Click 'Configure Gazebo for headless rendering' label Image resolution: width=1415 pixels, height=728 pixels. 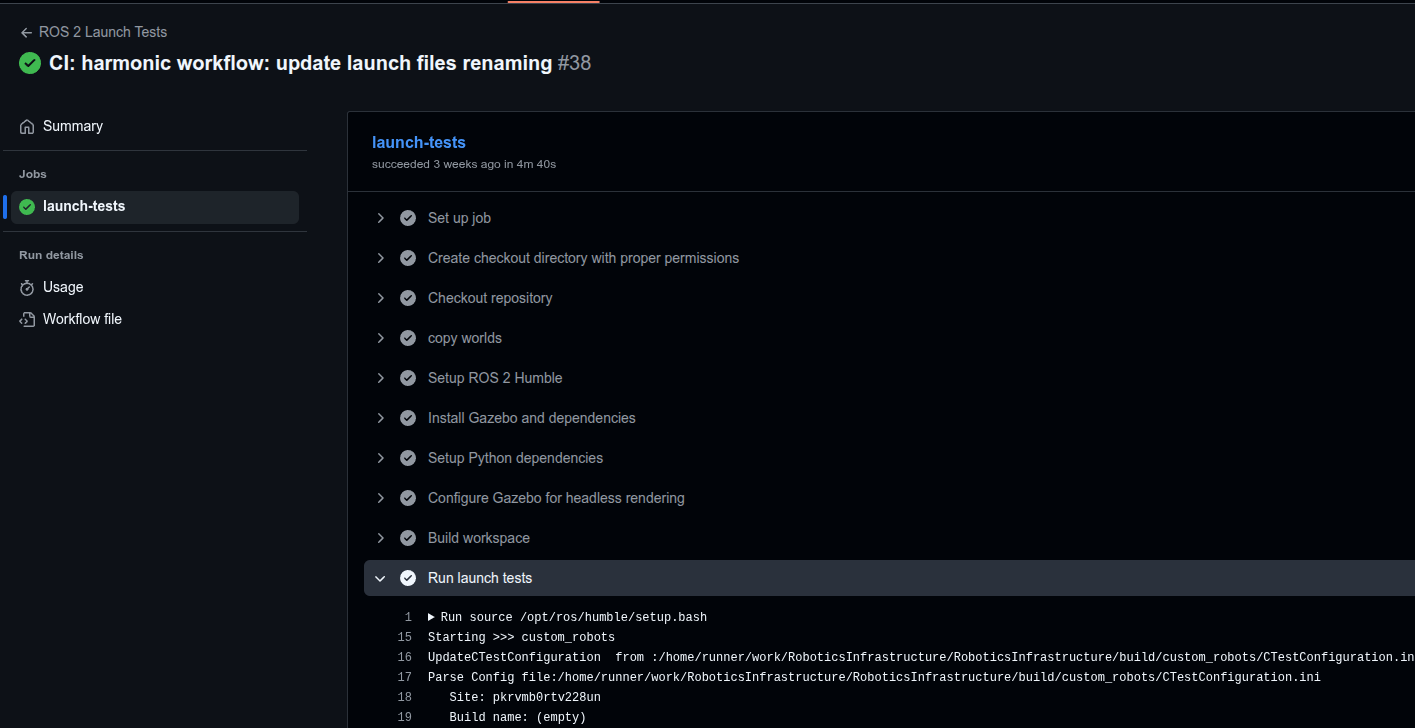[x=556, y=498]
